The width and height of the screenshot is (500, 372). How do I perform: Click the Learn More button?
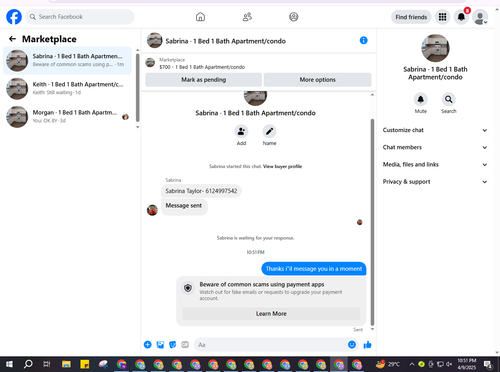click(x=271, y=314)
